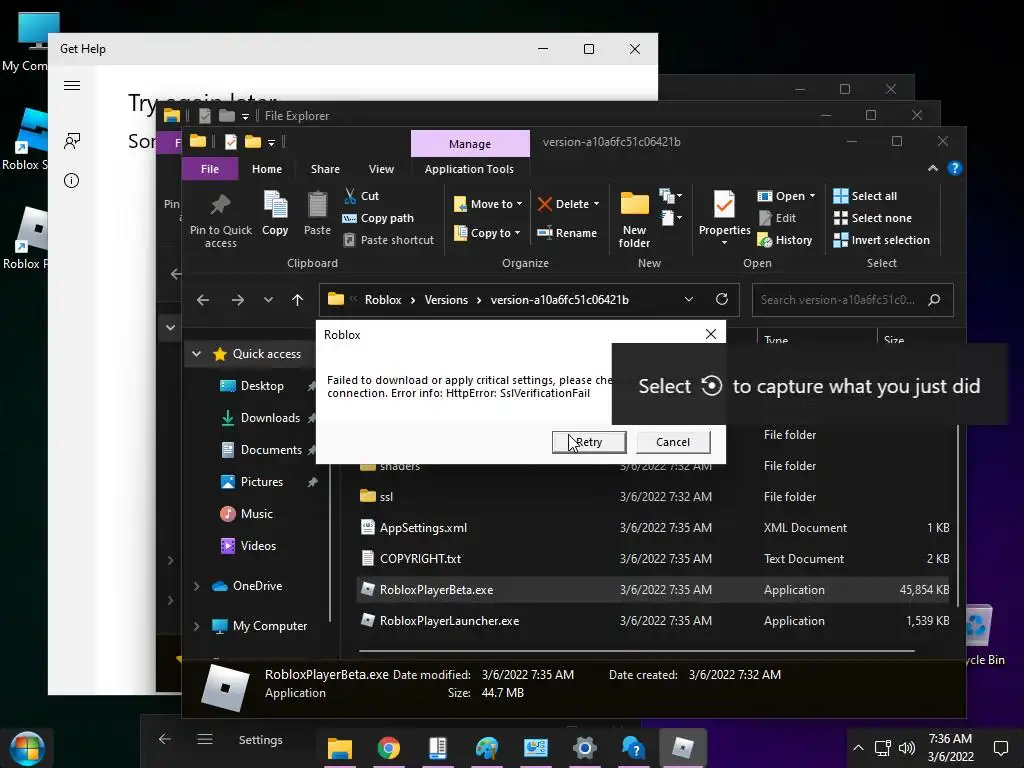Create a New folder from the ribbon
The height and width of the screenshot is (768, 1024).
(x=634, y=219)
